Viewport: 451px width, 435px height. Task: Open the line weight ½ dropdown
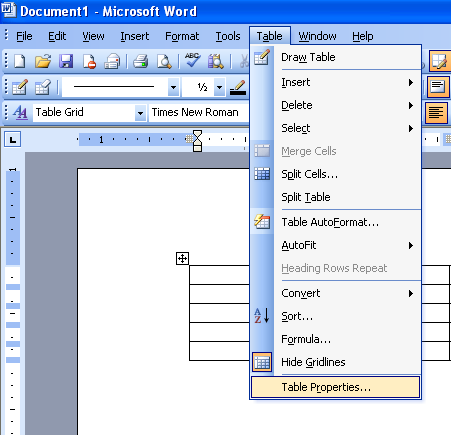tap(219, 87)
